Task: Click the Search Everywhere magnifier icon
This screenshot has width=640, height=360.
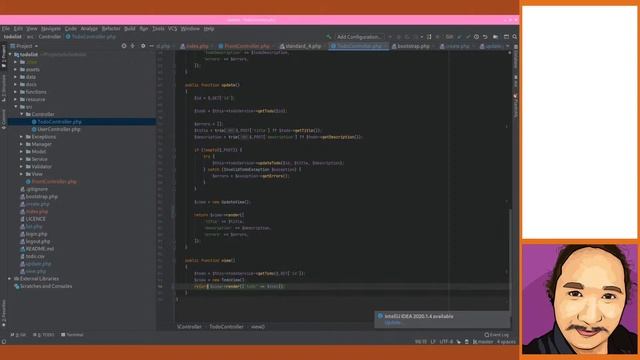Action: pyautogui.click(x=515, y=37)
